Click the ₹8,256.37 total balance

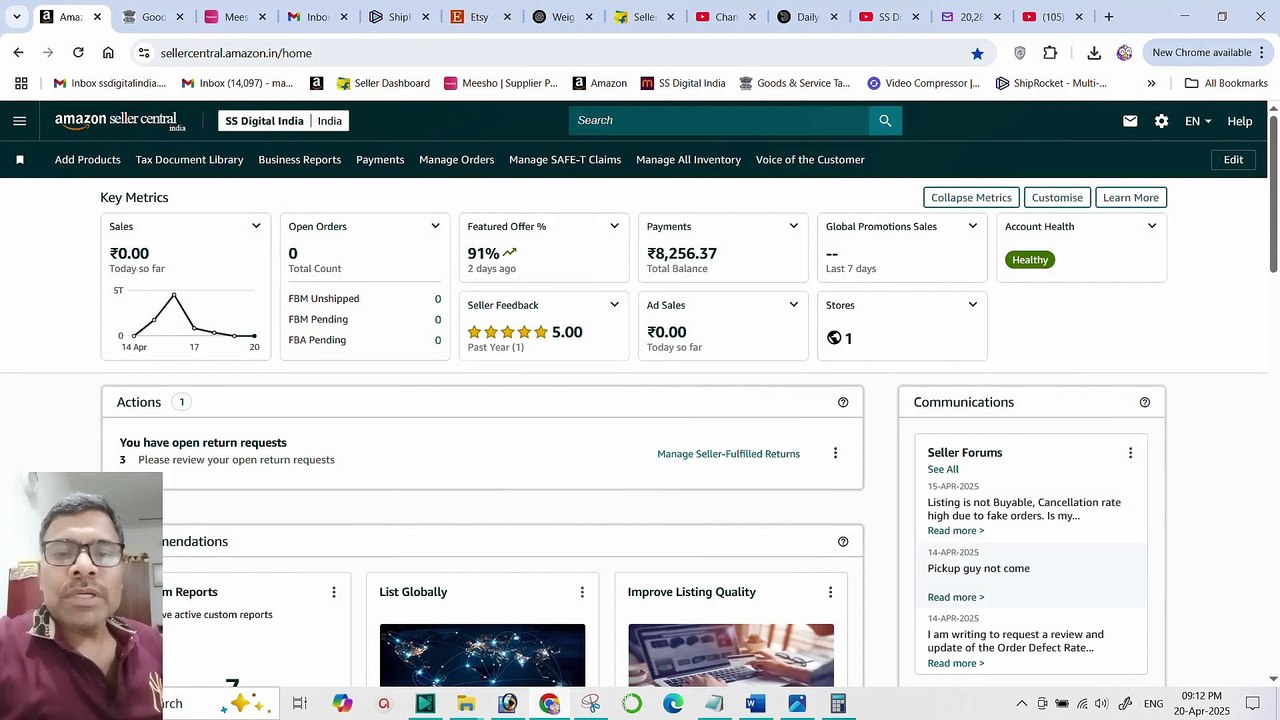click(682, 254)
